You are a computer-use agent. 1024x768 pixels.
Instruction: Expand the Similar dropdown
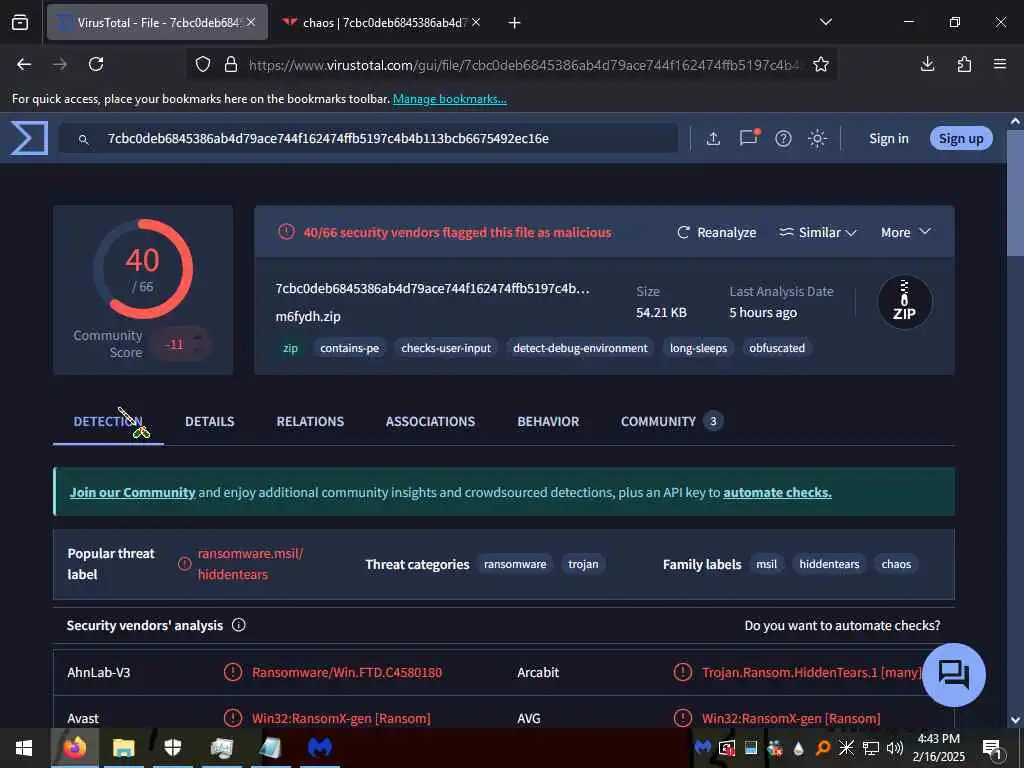[818, 232]
